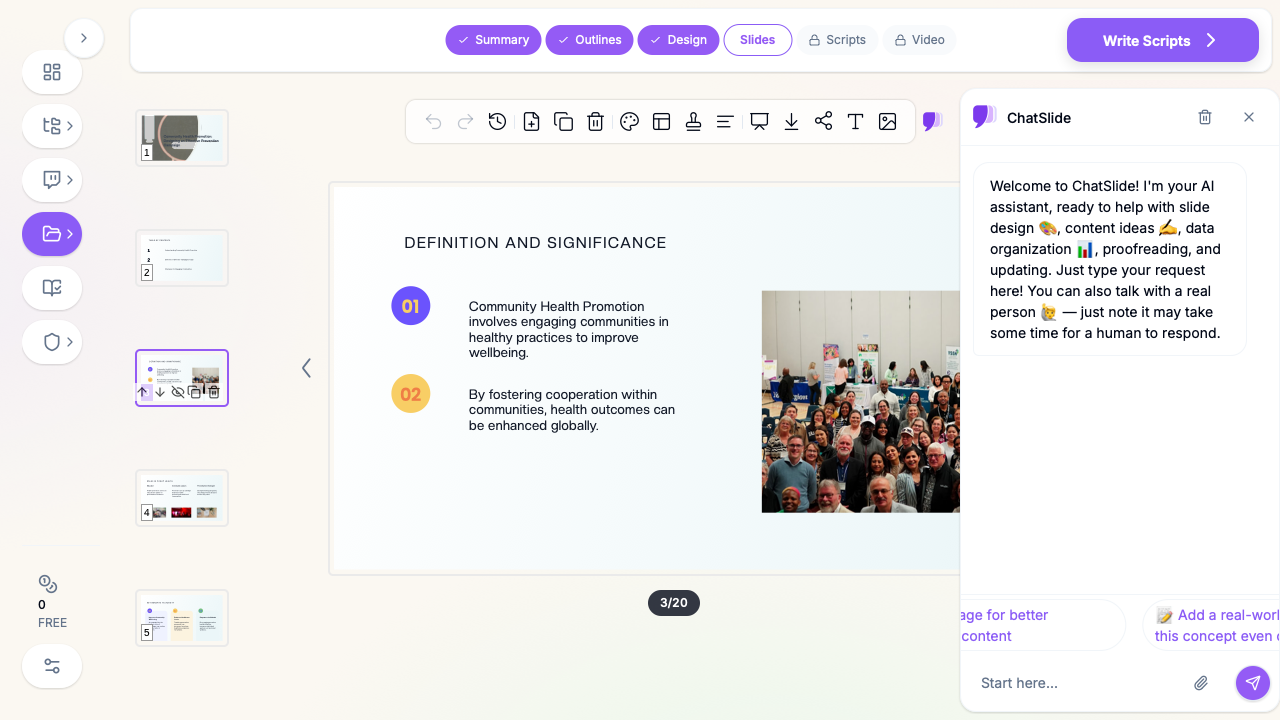Delete current slide using toolbar trash

click(x=595, y=122)
